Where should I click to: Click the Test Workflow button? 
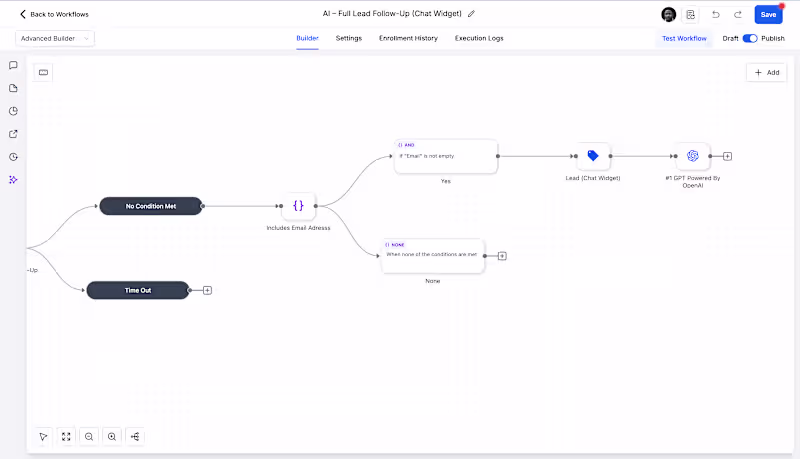[684, 38]
